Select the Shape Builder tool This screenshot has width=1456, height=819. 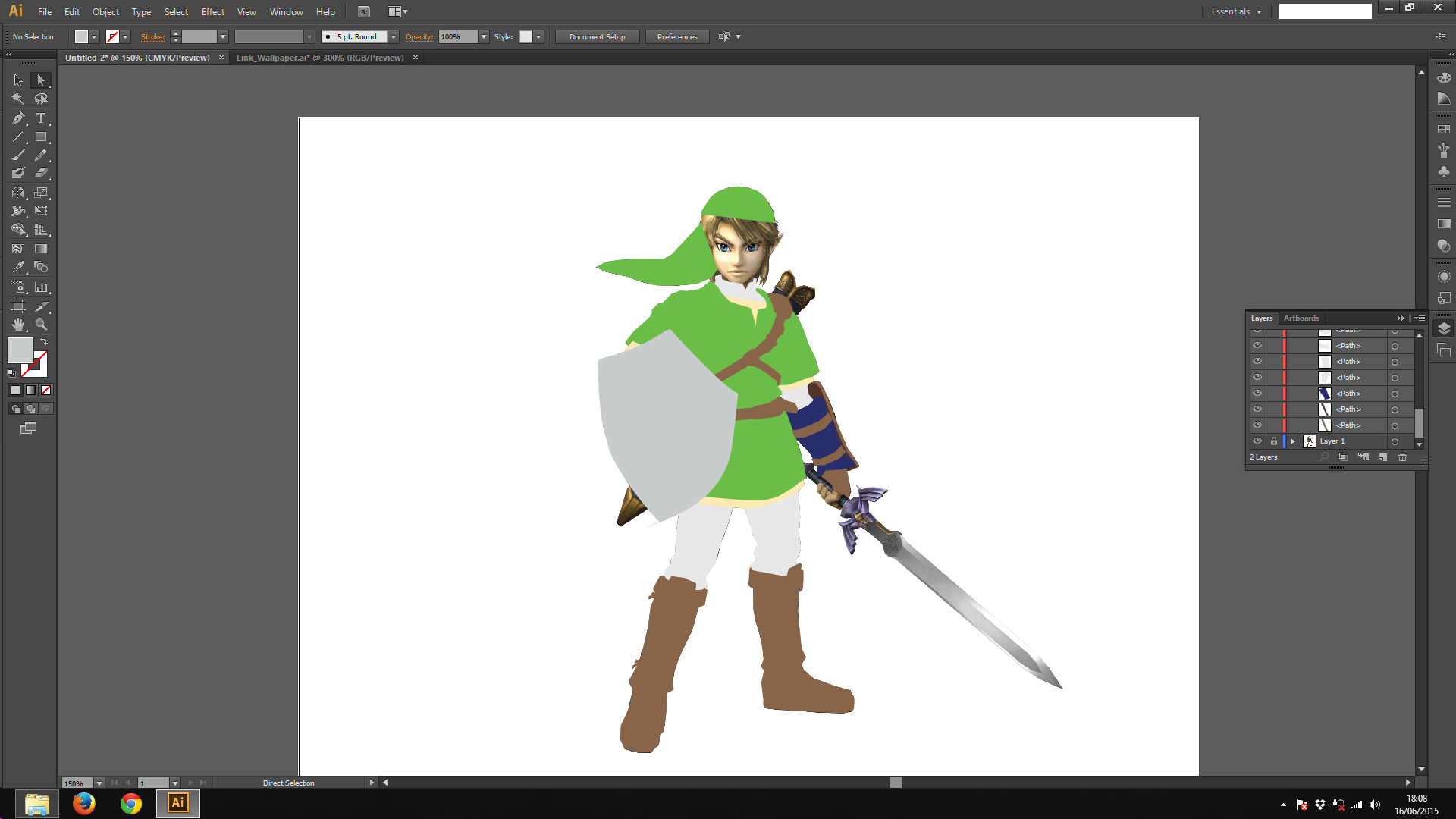pos(18,229)
